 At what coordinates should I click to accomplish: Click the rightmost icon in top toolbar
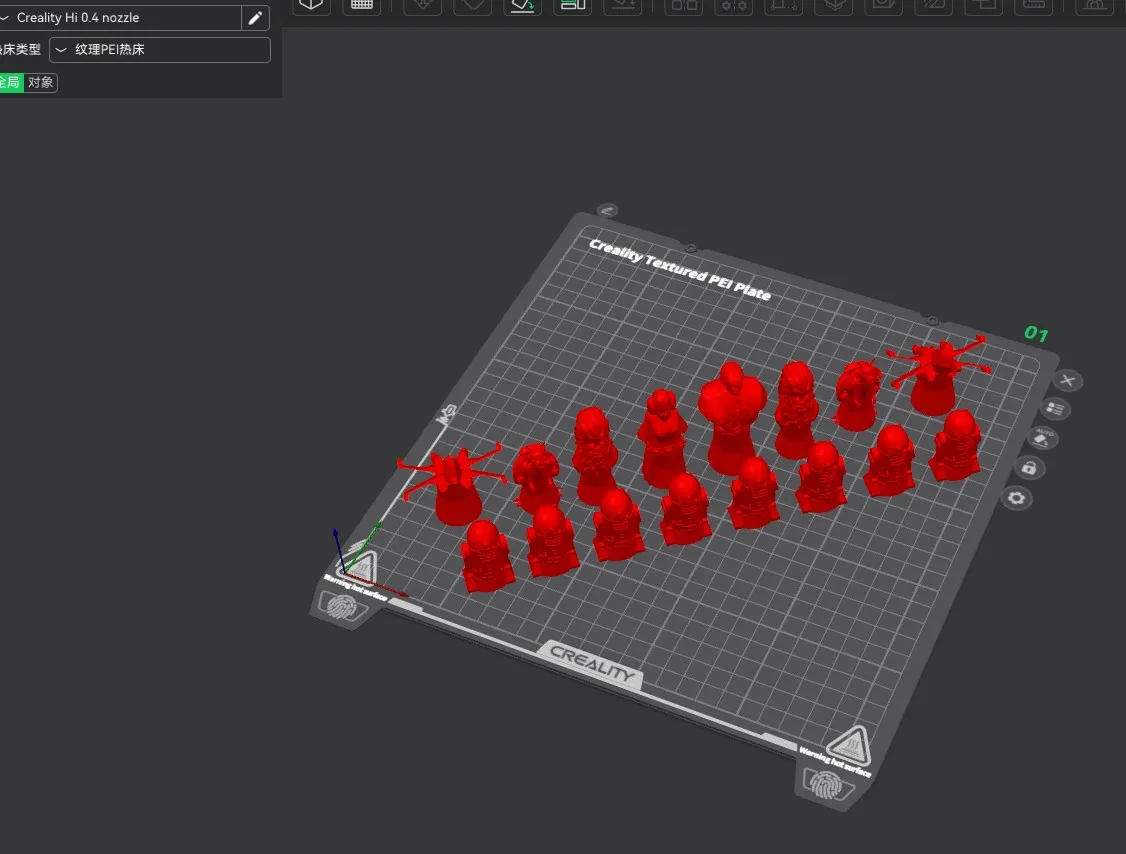[x=1094, y=5]
